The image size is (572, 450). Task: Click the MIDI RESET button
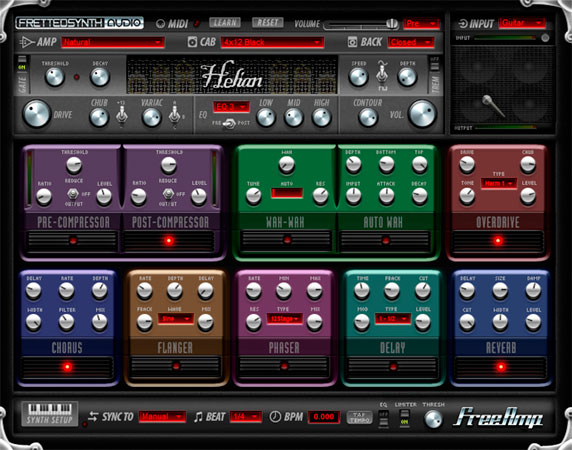pos(268,23)
